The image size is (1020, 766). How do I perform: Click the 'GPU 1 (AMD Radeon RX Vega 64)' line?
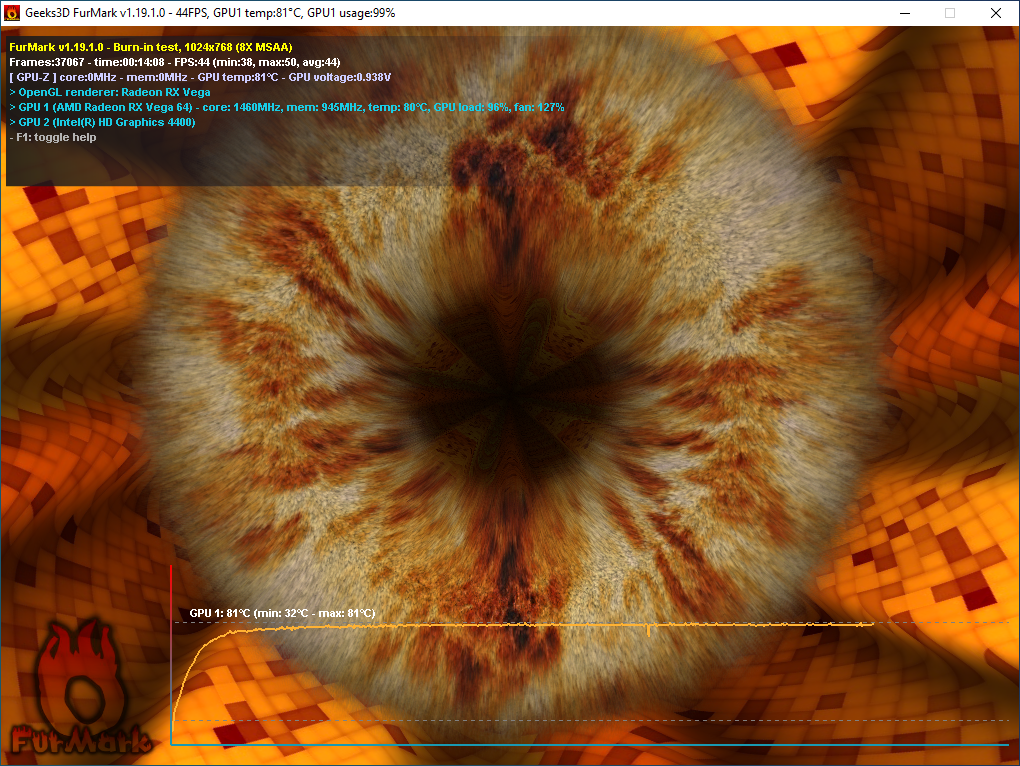287,107
